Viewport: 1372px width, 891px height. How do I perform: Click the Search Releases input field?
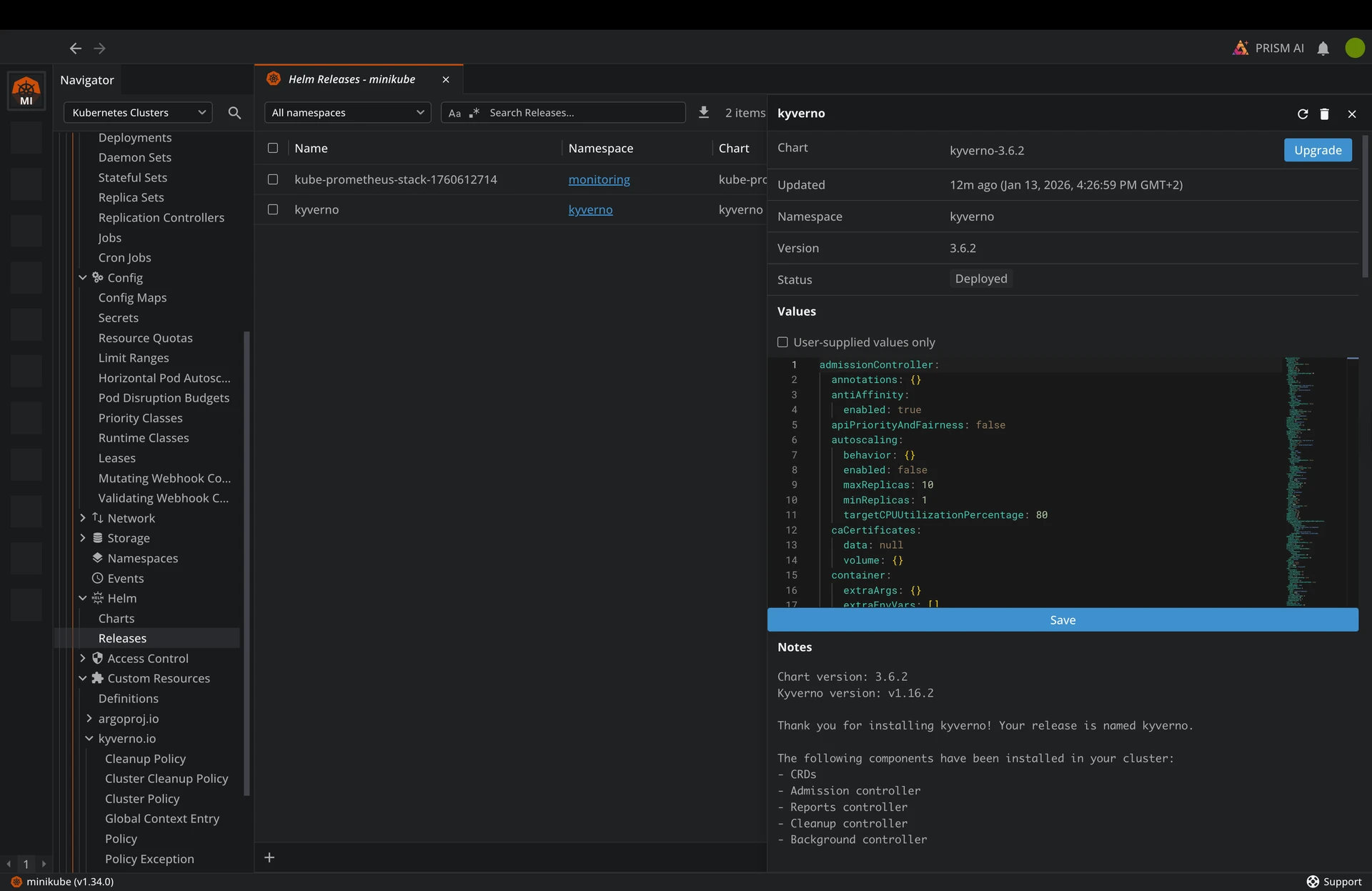coord(582,113)
